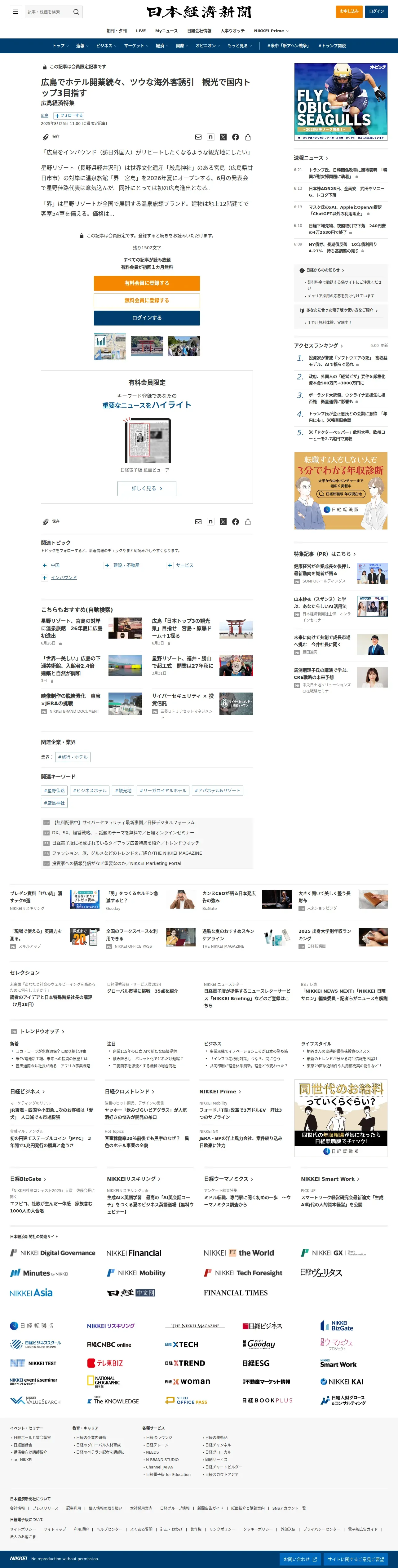
Task: Click 無料会員に登録する button
Action: pos(147,301)
